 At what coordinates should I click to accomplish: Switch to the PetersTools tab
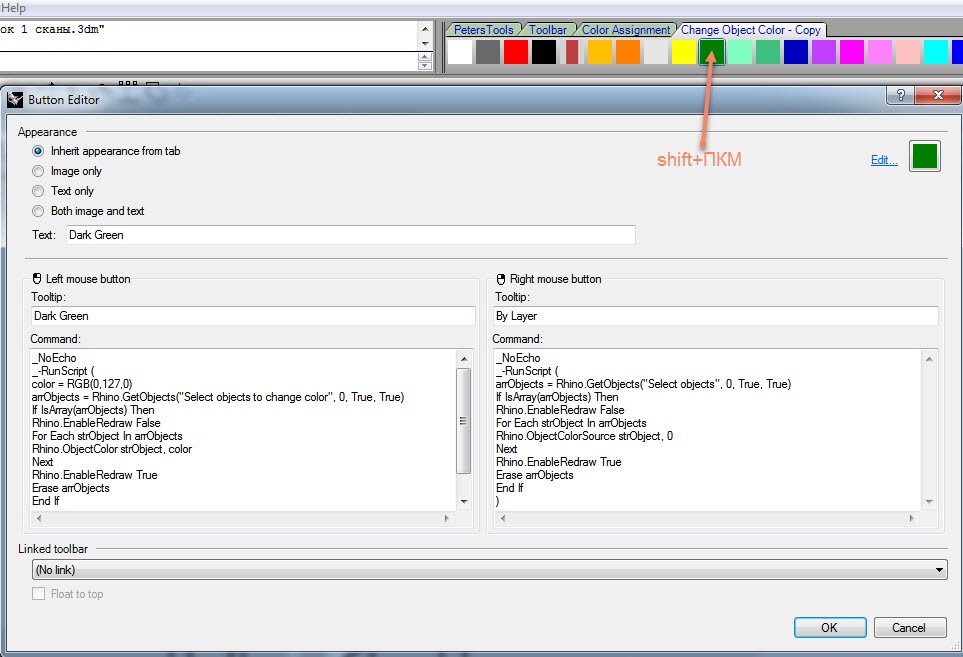483,29
